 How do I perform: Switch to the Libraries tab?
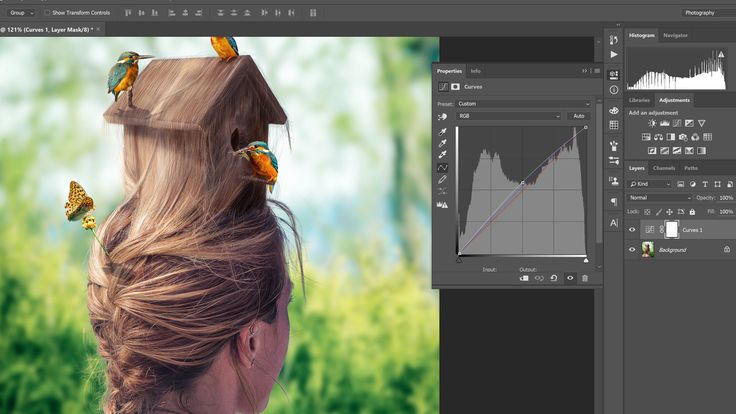tap(639, 100)
